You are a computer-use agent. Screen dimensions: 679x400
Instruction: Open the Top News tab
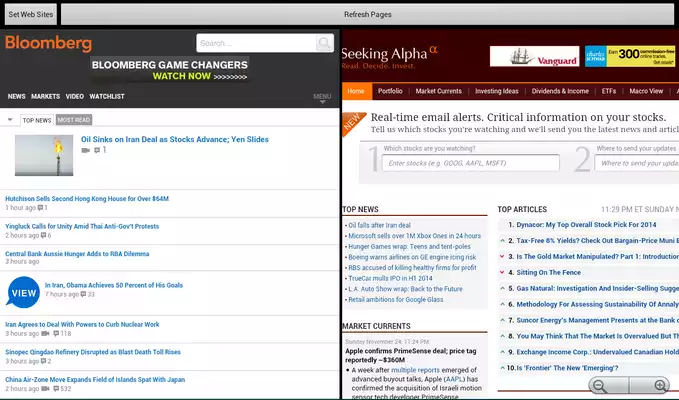point(37,120)
